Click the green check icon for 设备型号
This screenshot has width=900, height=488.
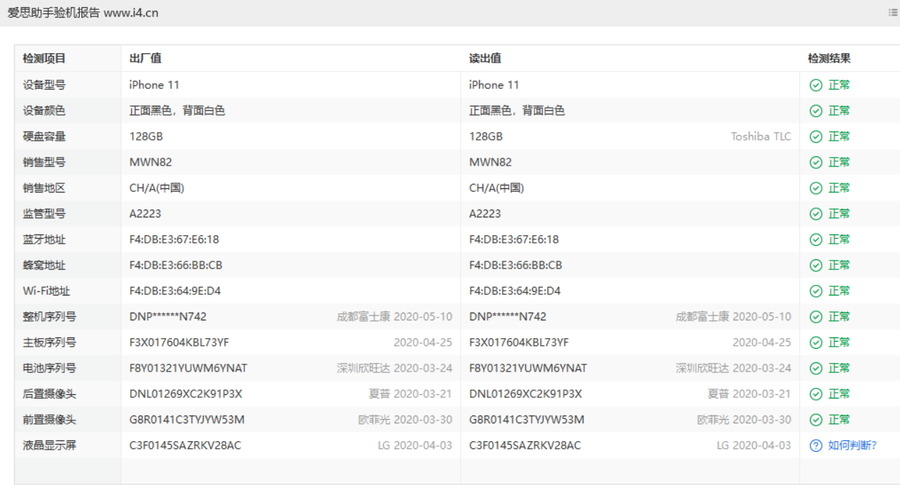click(816, 86)
